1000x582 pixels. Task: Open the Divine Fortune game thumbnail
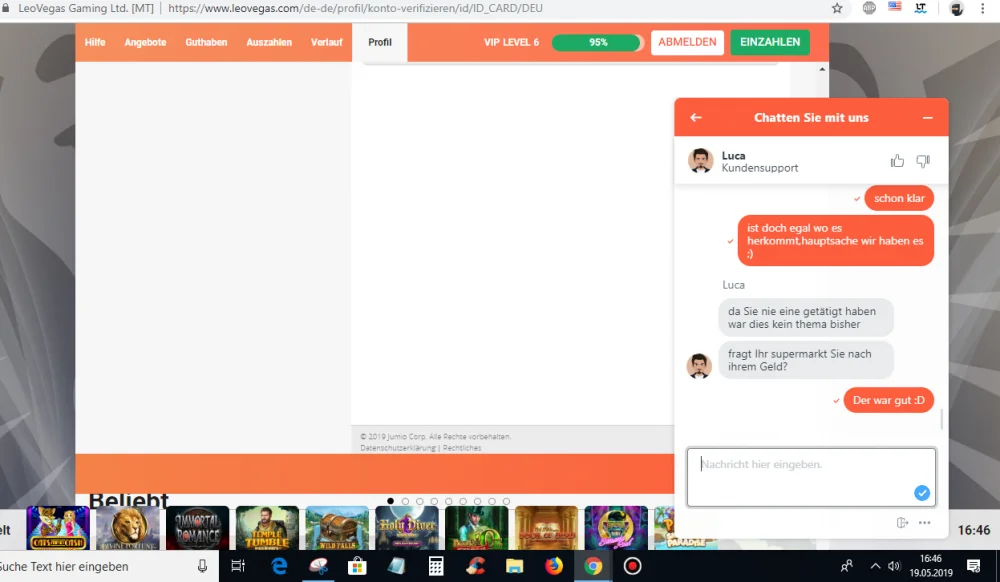pos(128,528)
